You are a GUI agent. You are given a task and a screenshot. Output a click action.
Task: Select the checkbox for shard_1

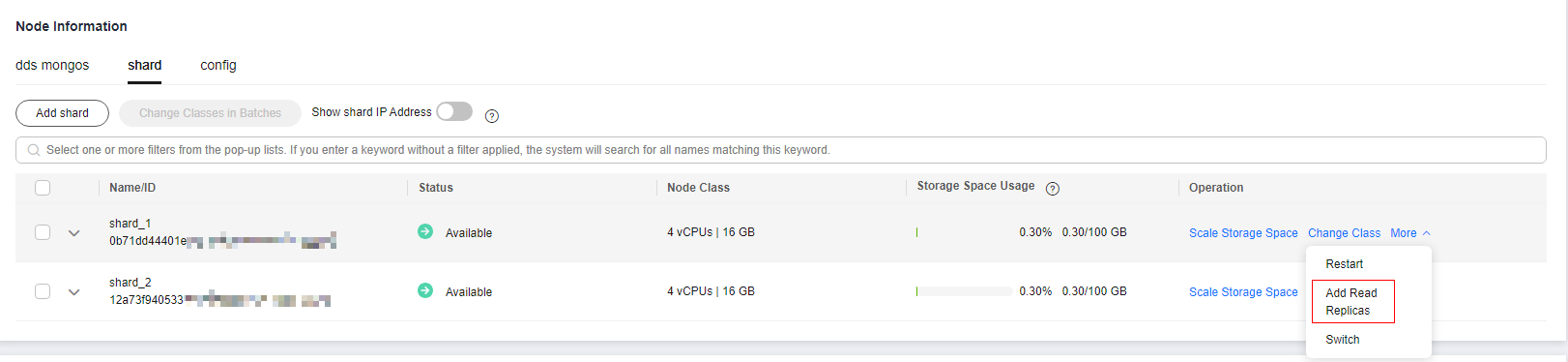[43, 232]
